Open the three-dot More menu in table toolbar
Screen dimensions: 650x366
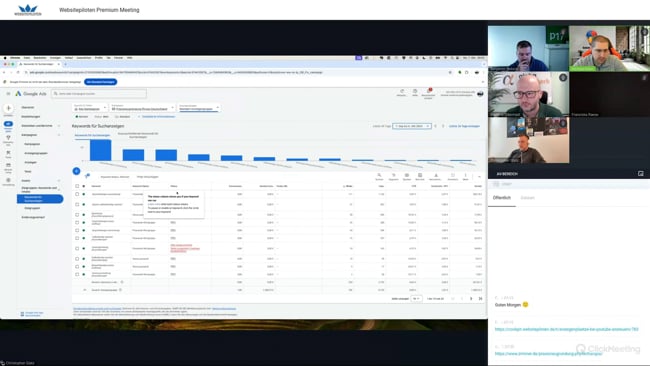(465, 175)
